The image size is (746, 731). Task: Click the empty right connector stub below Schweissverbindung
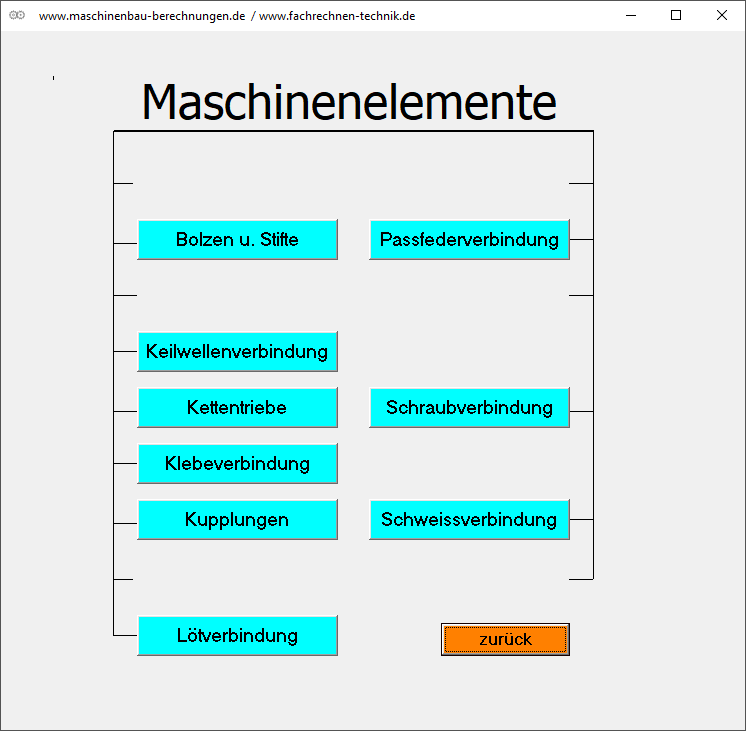pyautogui.click(x=581, y=579)
